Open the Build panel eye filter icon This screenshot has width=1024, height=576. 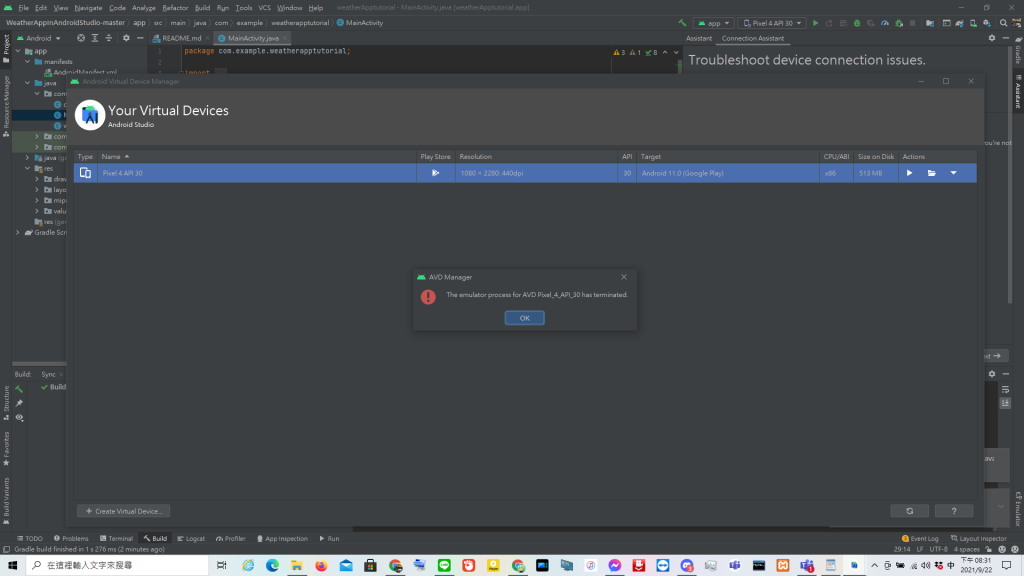20,418
